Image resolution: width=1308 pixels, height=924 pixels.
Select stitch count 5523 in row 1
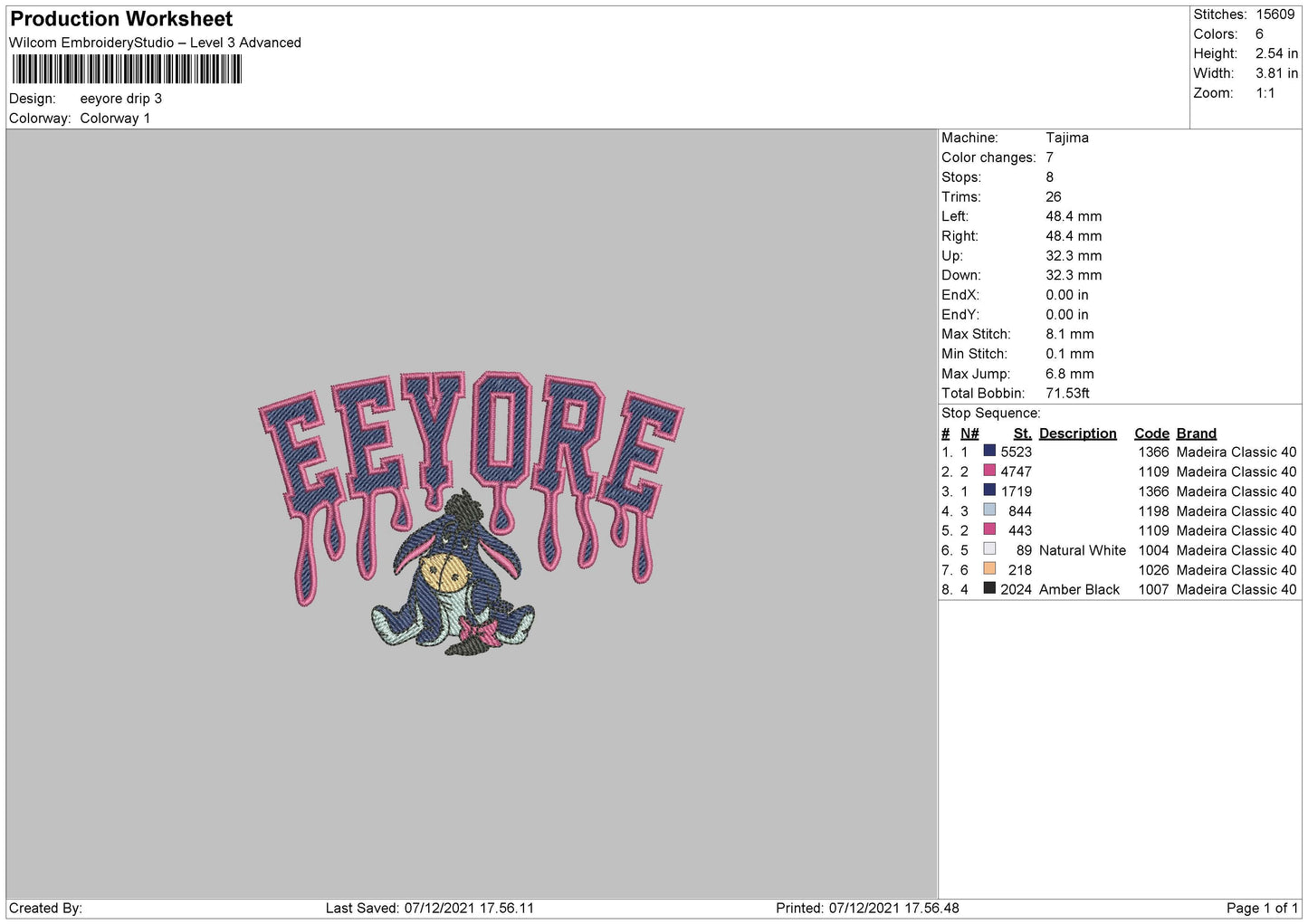pos(1017,452)
